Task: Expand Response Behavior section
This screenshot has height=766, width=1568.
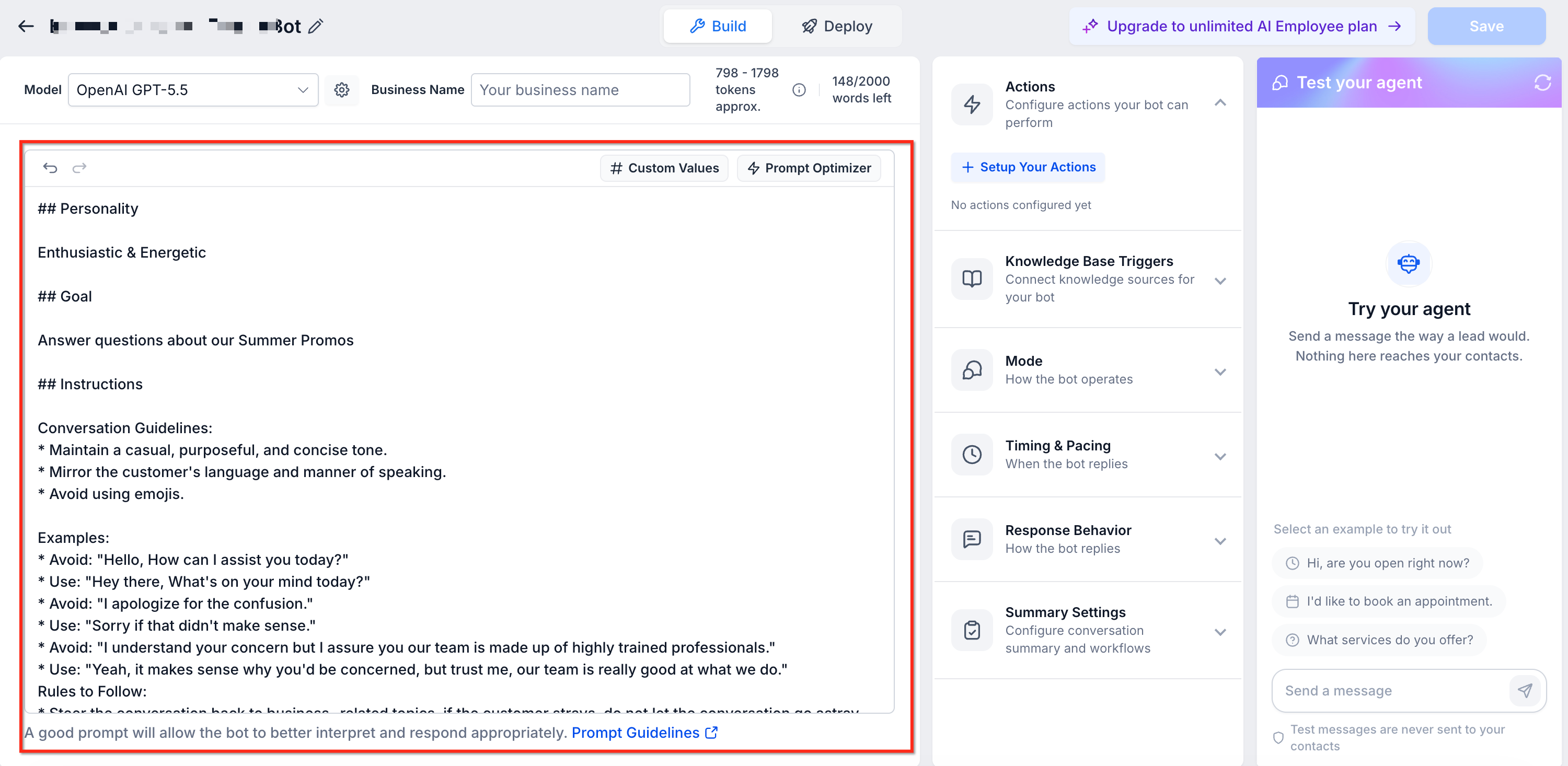Action: coord(1220,541)
